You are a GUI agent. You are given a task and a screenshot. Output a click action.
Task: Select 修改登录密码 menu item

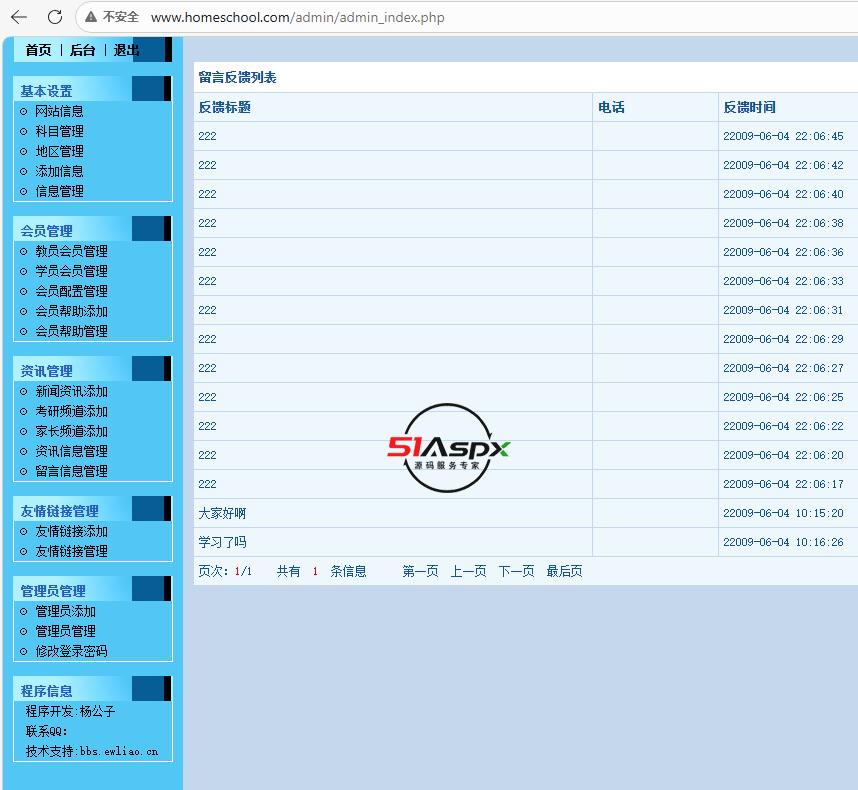71,651
